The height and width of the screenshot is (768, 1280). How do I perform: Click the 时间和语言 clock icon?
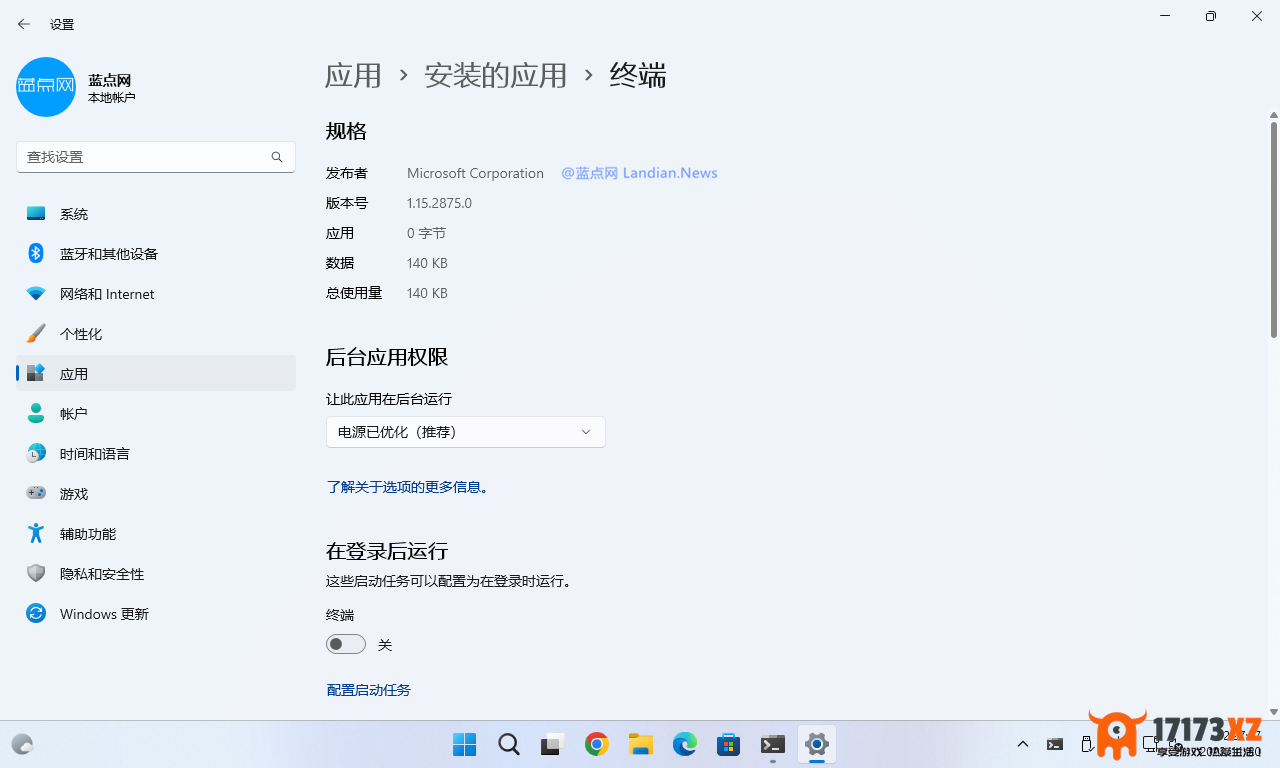(x=36, y=454)
